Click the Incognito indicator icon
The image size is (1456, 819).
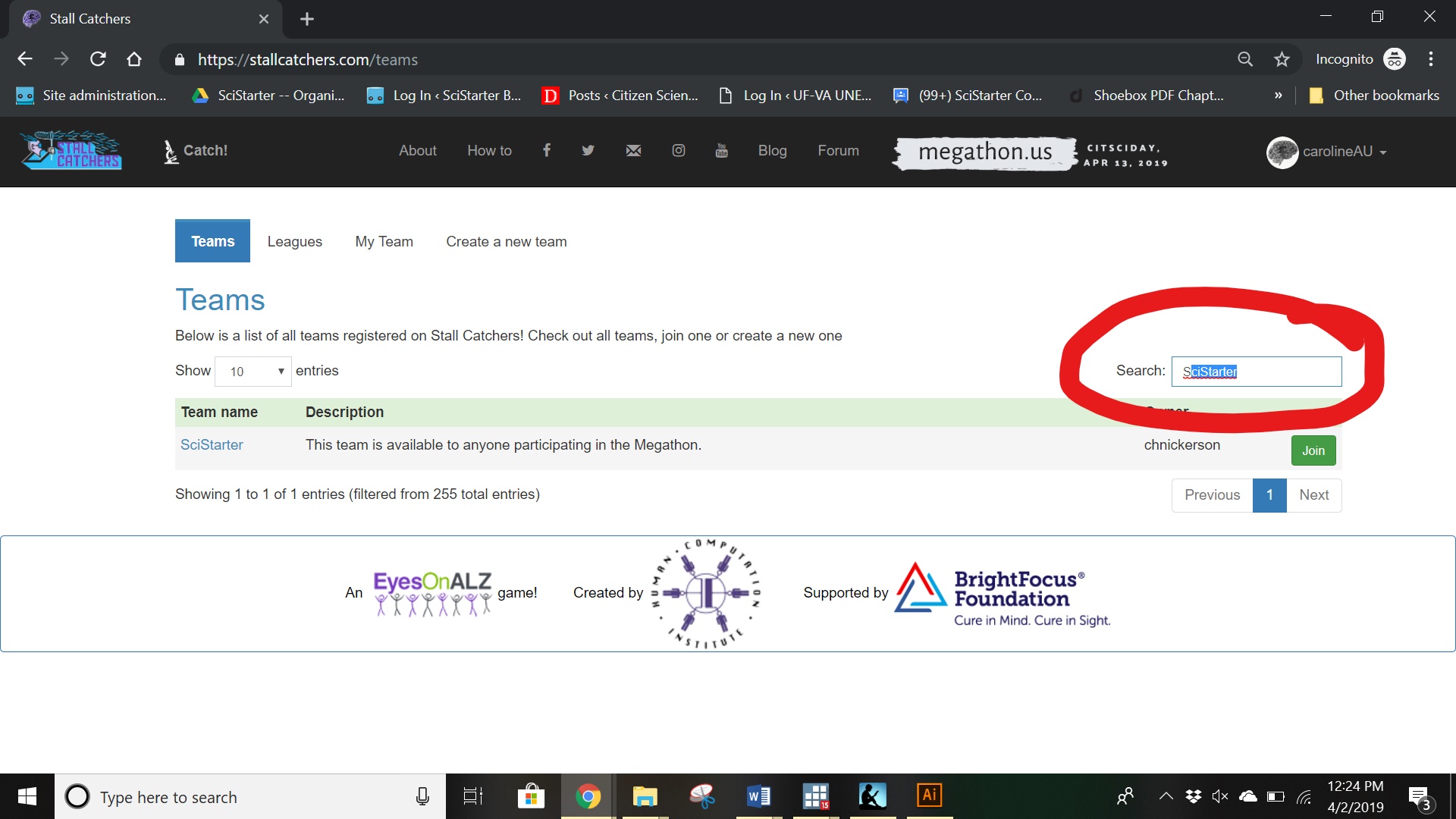tap(1395, 59)
